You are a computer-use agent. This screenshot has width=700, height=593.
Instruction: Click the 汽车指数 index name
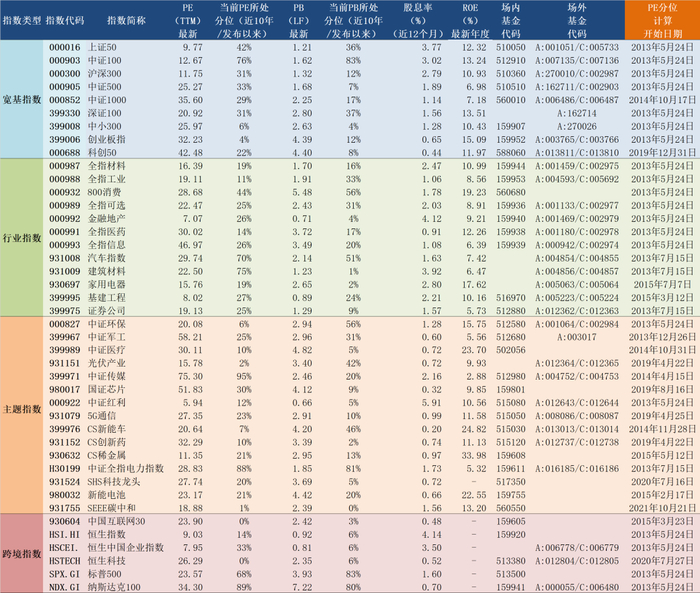[107, 258]
